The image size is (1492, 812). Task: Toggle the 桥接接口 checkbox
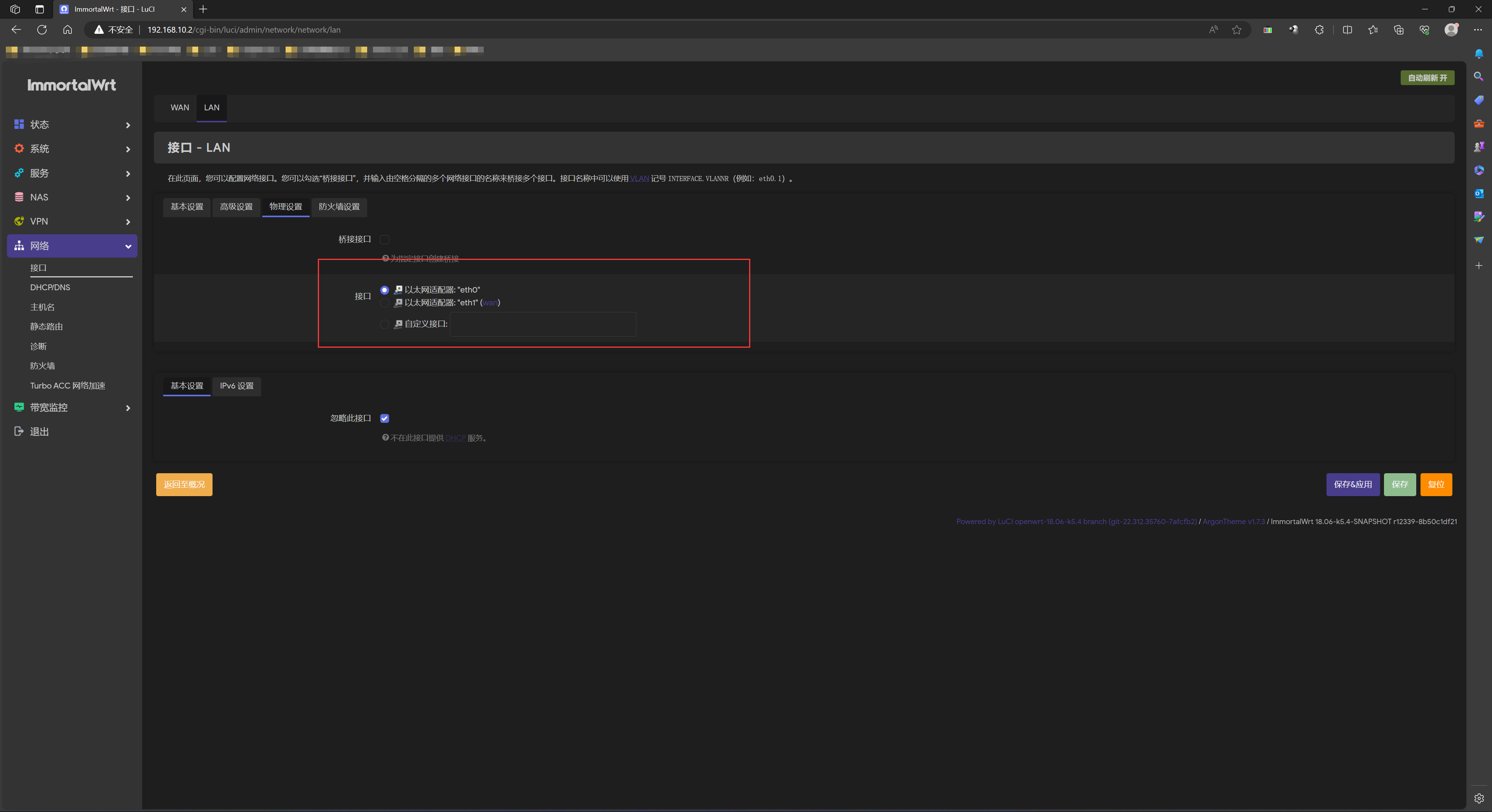pyautogui.click(x=385, y=239)
